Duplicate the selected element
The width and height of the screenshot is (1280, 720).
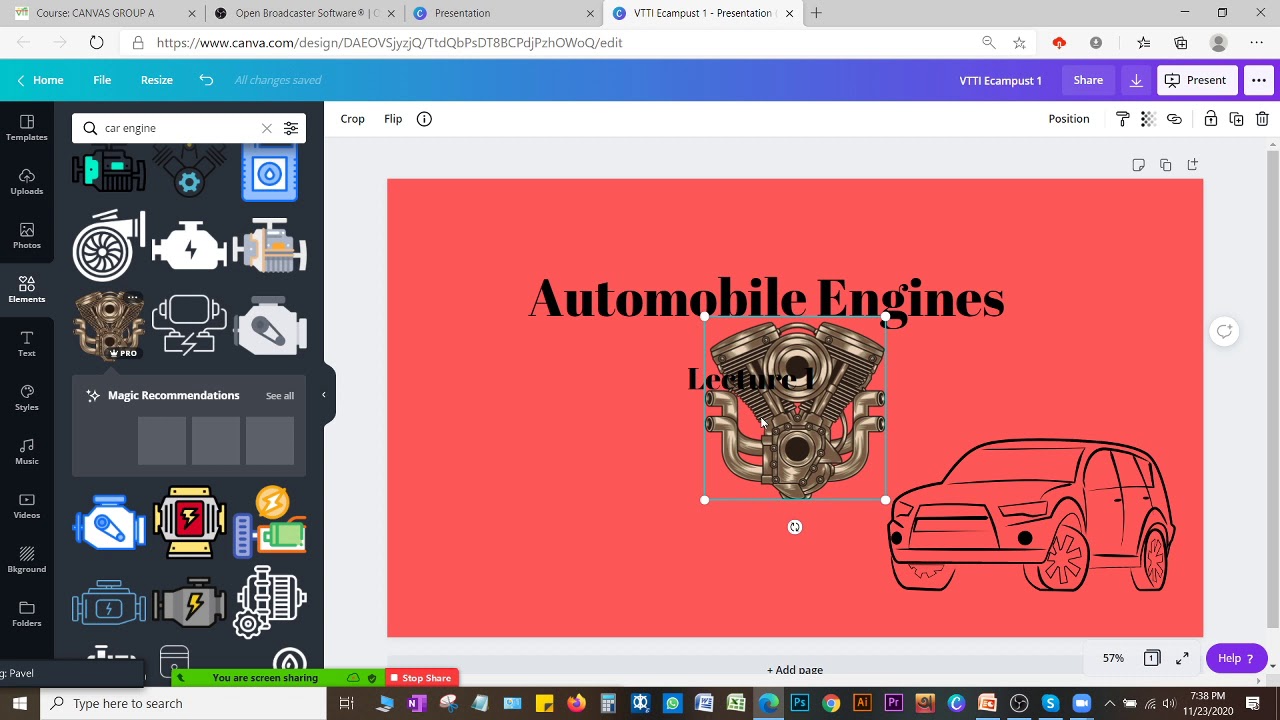click(x=1236, y=119)
